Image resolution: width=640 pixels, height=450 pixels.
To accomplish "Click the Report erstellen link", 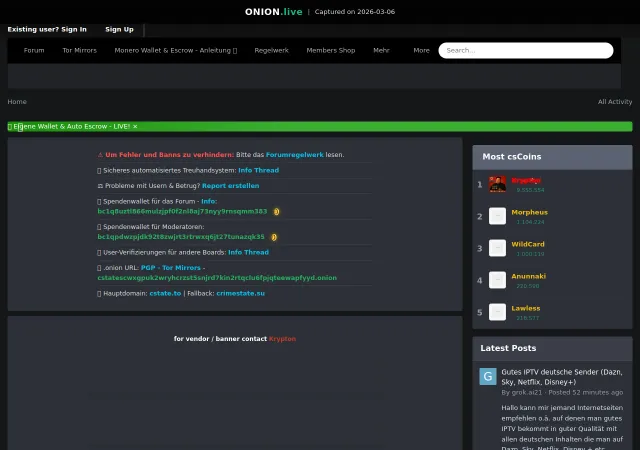I will [x=231, y=186].
